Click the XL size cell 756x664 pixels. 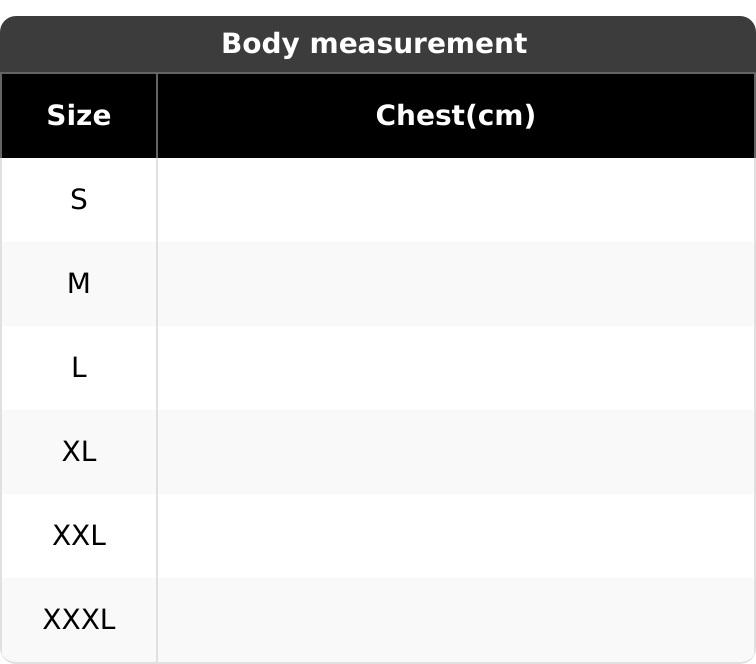tap(79, 452)
